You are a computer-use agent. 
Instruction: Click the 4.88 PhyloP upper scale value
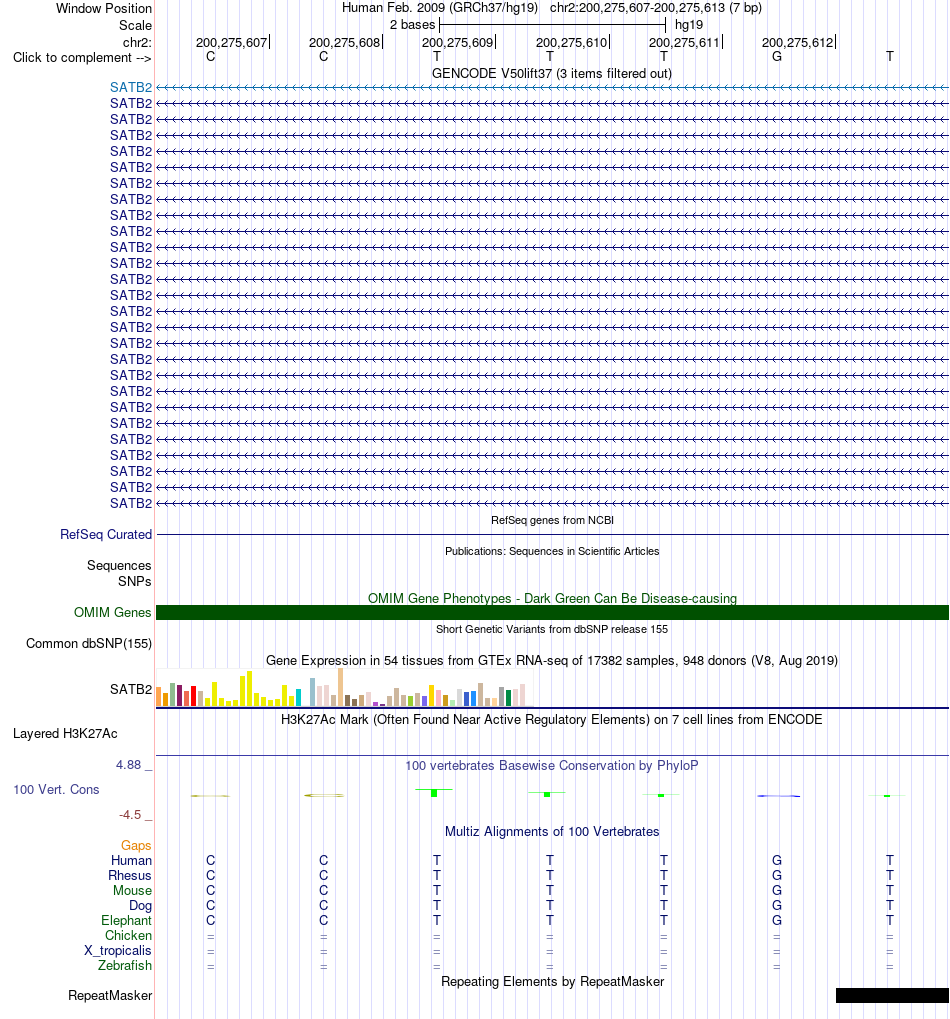pyautogui.click(x=129, y=765)
